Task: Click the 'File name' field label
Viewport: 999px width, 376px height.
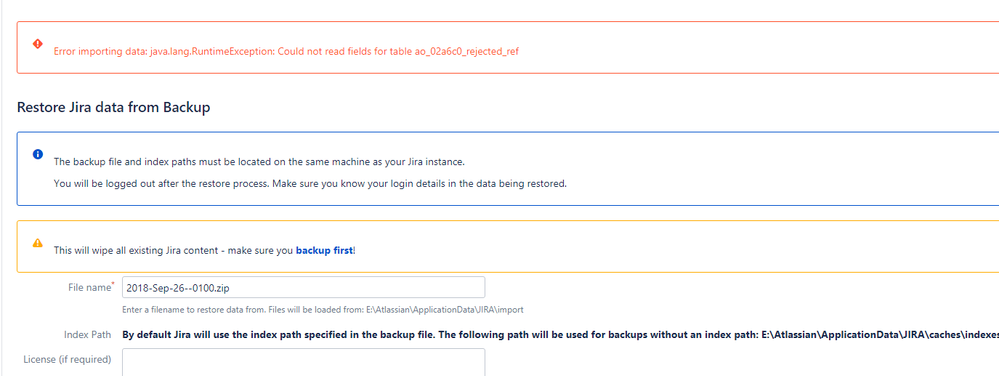Action: coord(90,287)
